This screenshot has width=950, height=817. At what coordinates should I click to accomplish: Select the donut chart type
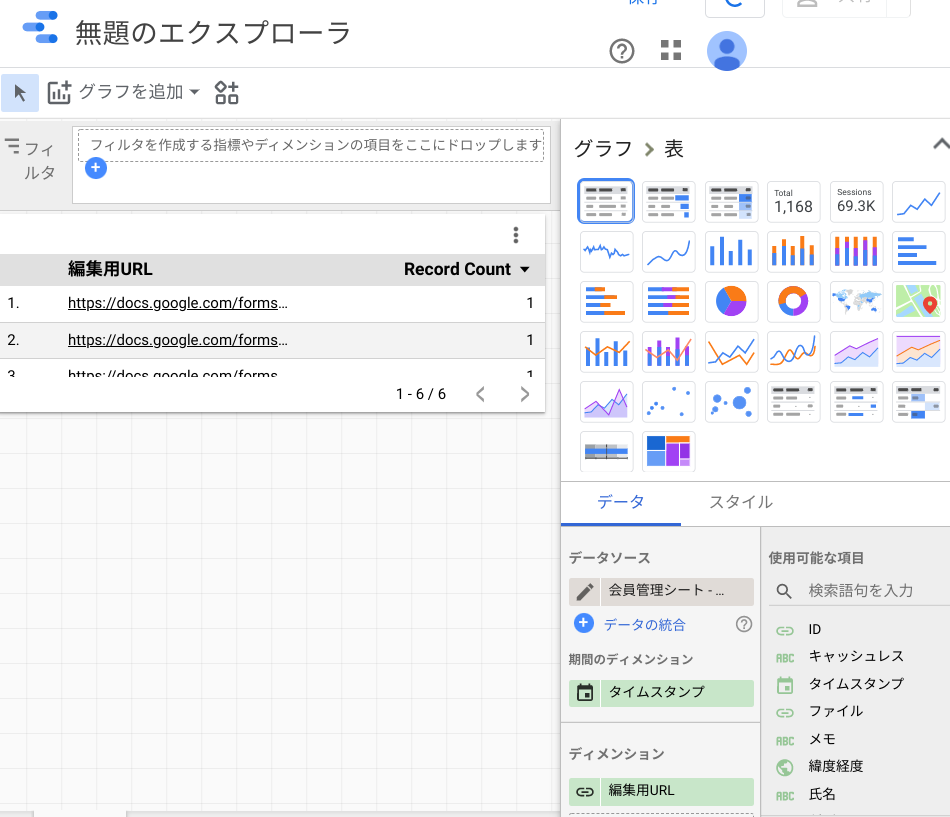click(794, 301)
